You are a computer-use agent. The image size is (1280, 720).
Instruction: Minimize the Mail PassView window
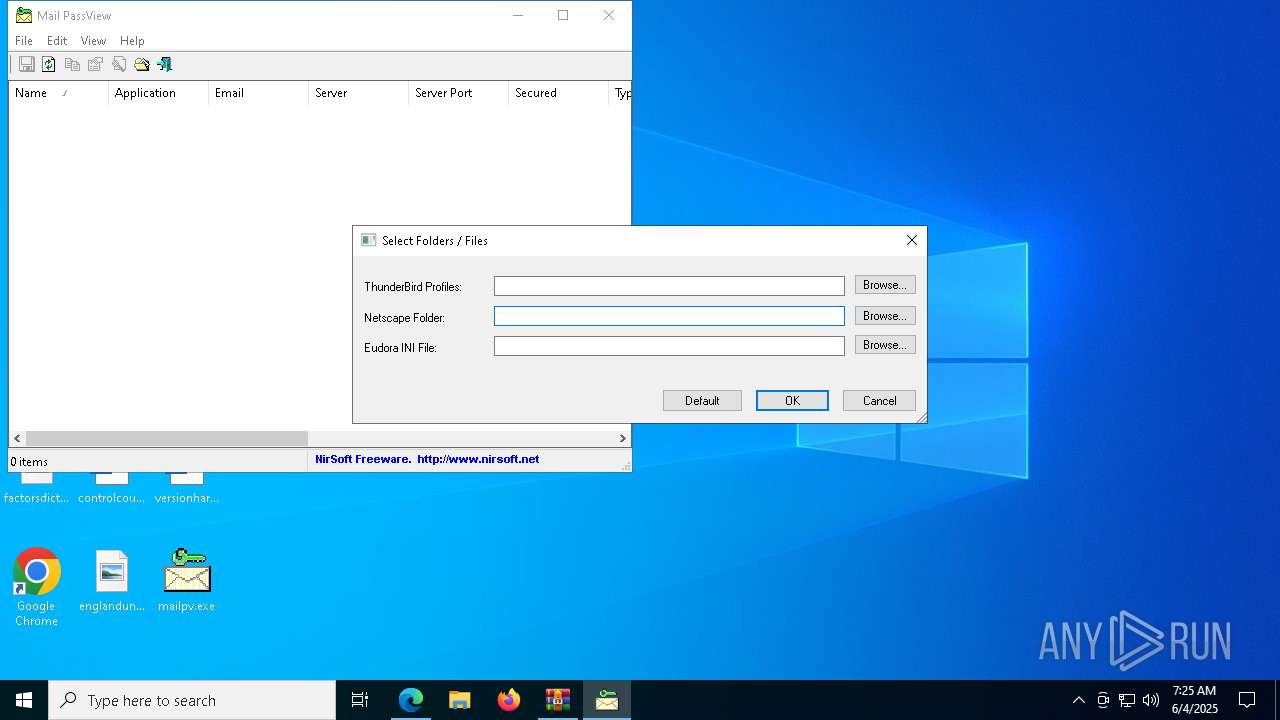click(x=517, y=15)
